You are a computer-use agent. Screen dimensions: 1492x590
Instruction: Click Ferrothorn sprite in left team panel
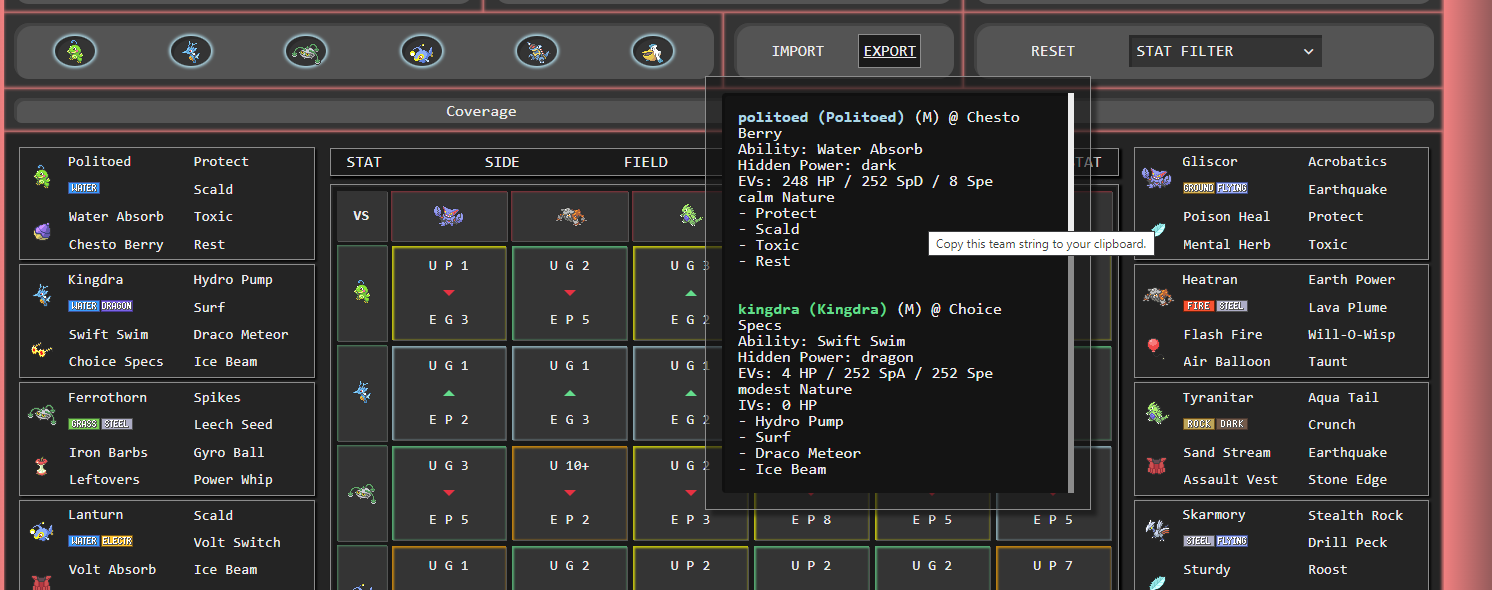tap(41, 412)
